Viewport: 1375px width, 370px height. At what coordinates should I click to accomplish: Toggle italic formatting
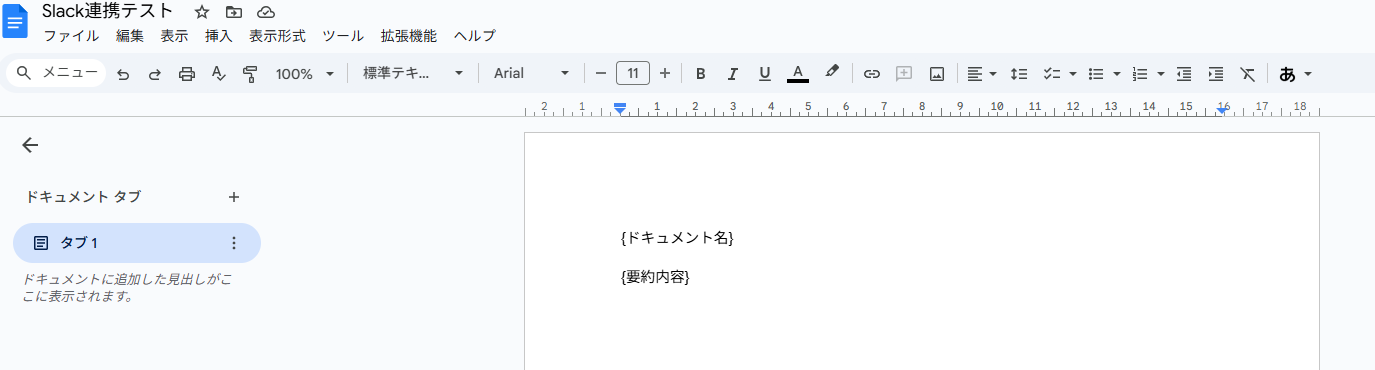pos(733,73)
